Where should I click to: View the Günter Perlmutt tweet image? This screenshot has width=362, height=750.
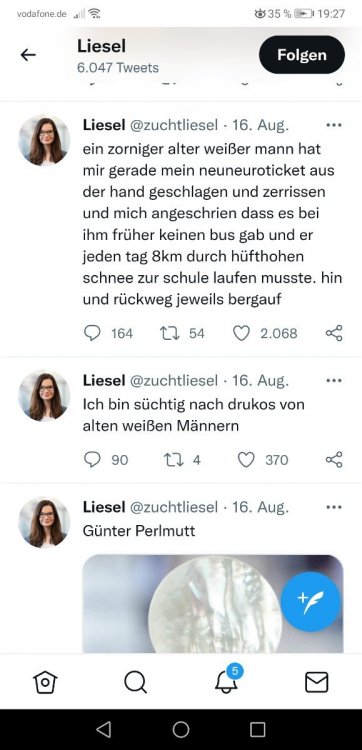213,604
